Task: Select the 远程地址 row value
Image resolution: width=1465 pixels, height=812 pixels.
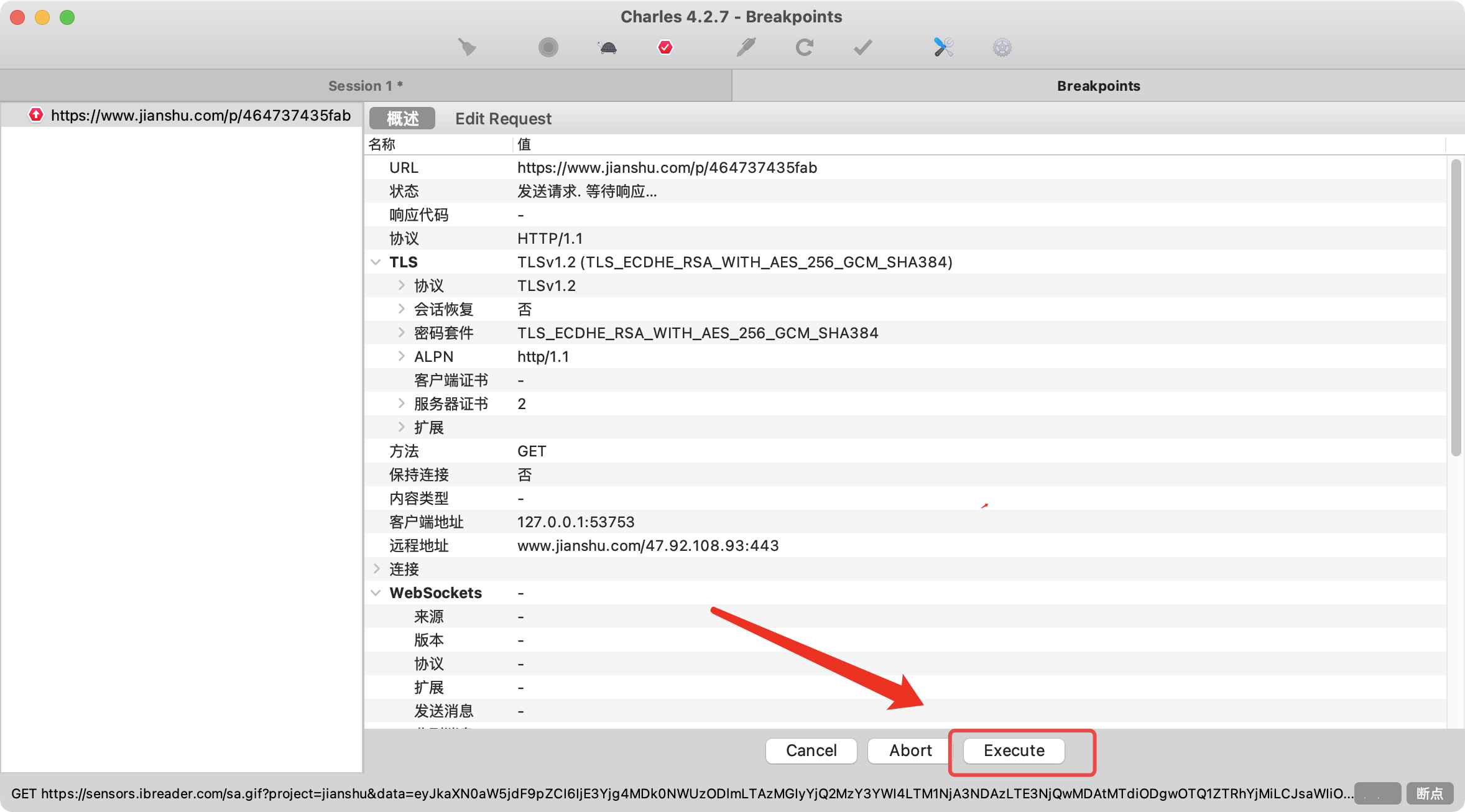Action: tap(648, 546)
